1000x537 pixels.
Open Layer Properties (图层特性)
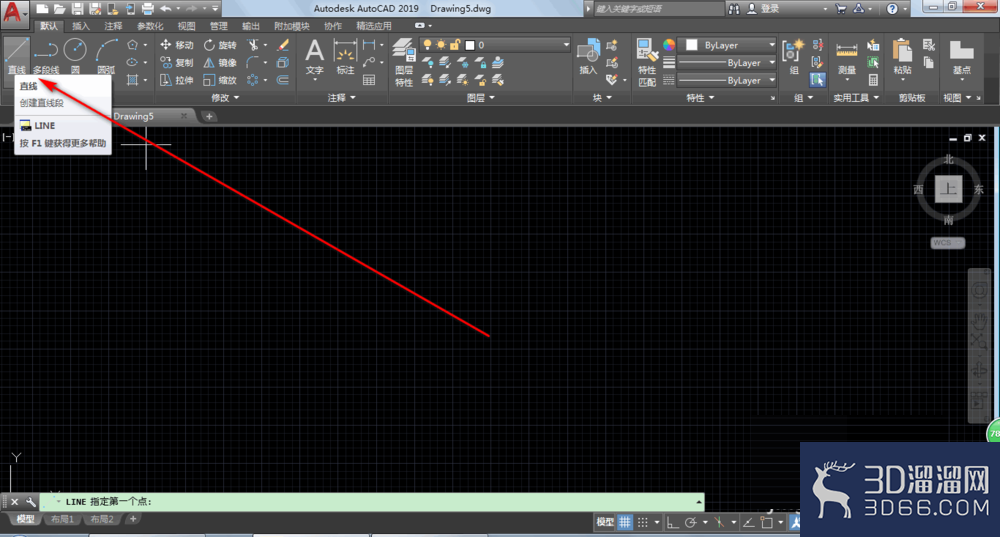(404, 62)
